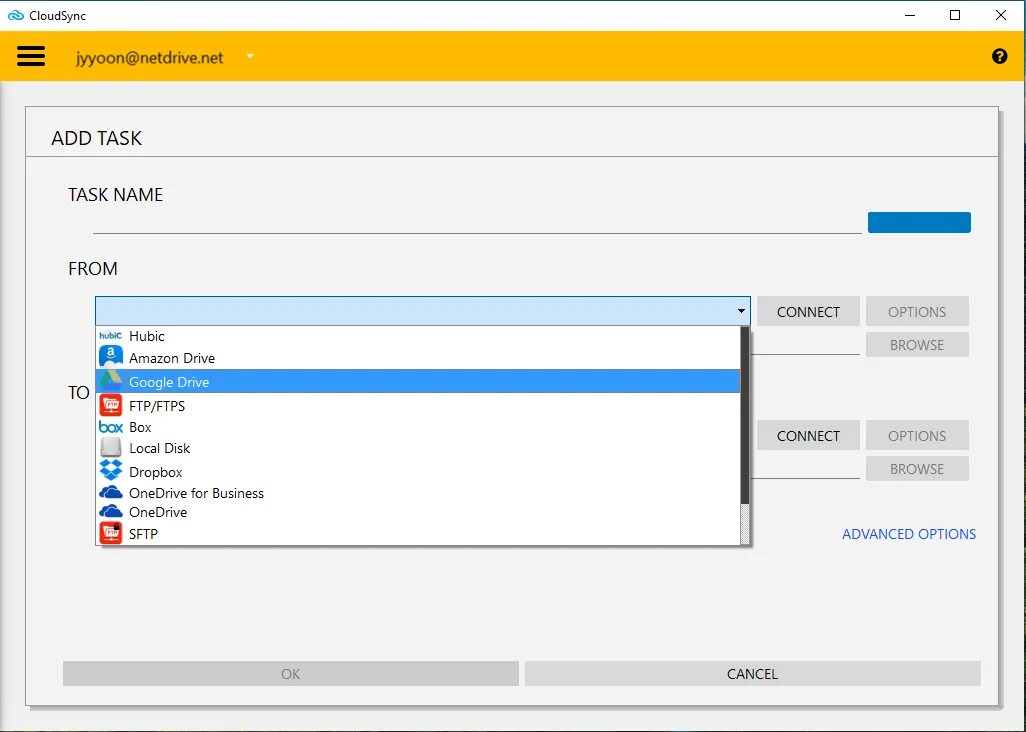
Task: Click the CloudSync title bar logo
Action: coord(15,15)
